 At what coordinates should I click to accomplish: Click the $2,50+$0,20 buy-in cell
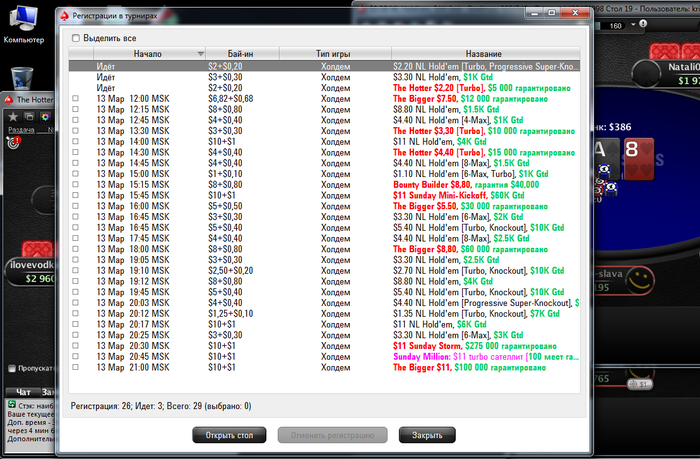[x=231, y=271]
